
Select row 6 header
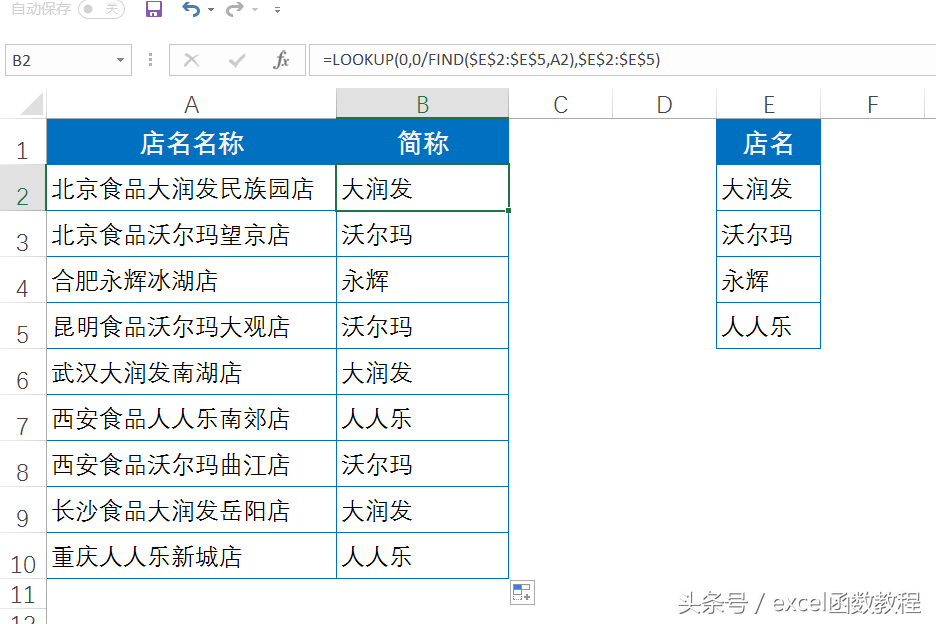23,372
